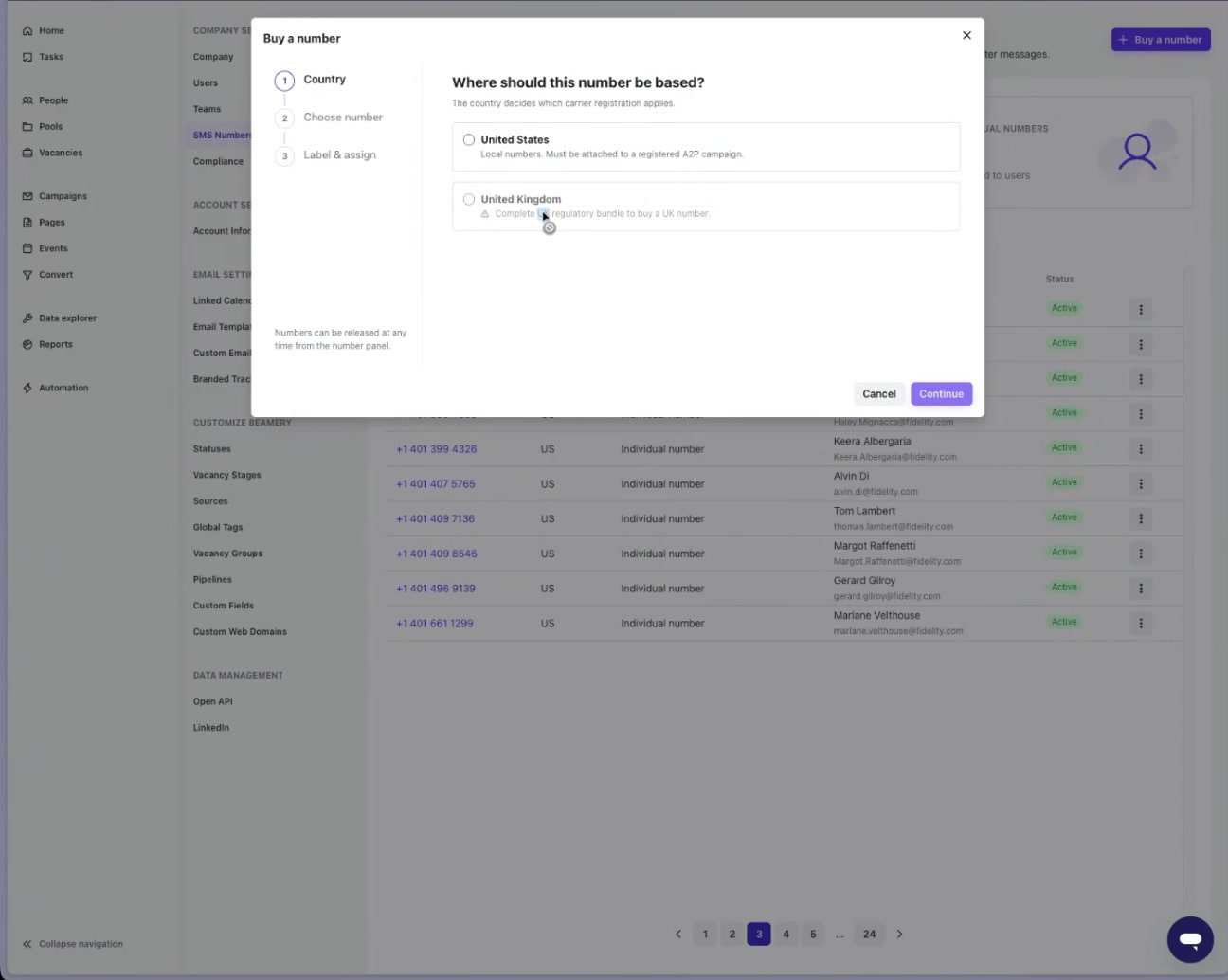The width and height of the screenshot is (1228, 980).
Task: Open row menu for Margot Raffenetti
Action: 1141,554
